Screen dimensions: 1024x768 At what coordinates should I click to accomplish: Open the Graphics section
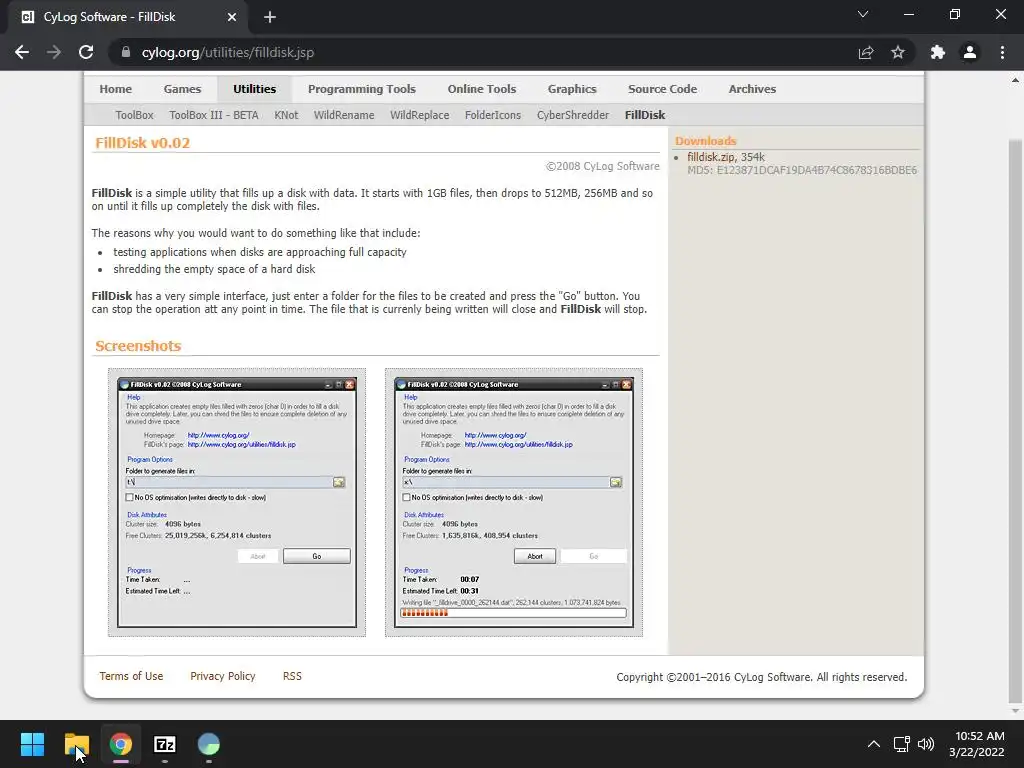pyautogui.click(x=572, y=89)
